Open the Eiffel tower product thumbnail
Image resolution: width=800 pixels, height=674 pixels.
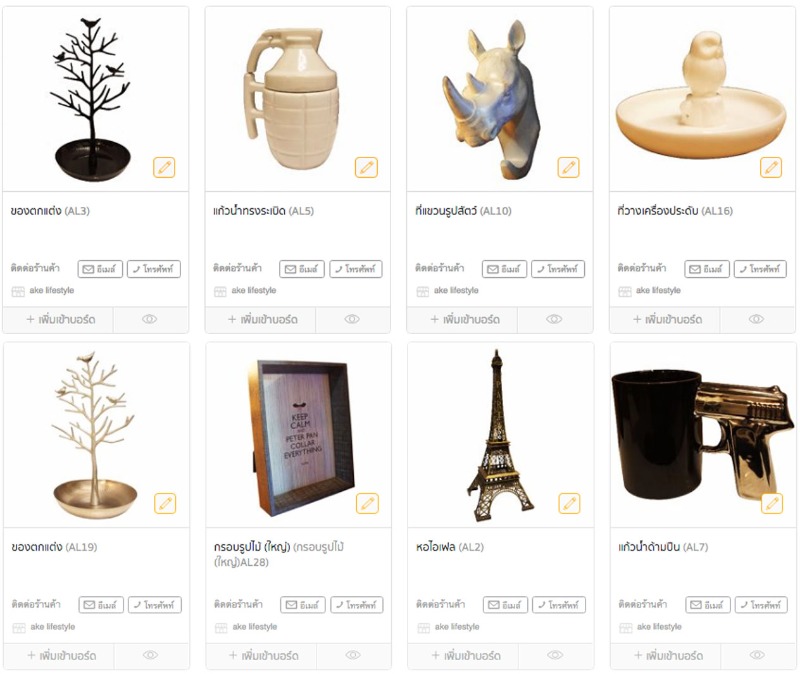[x=501, y=435]
